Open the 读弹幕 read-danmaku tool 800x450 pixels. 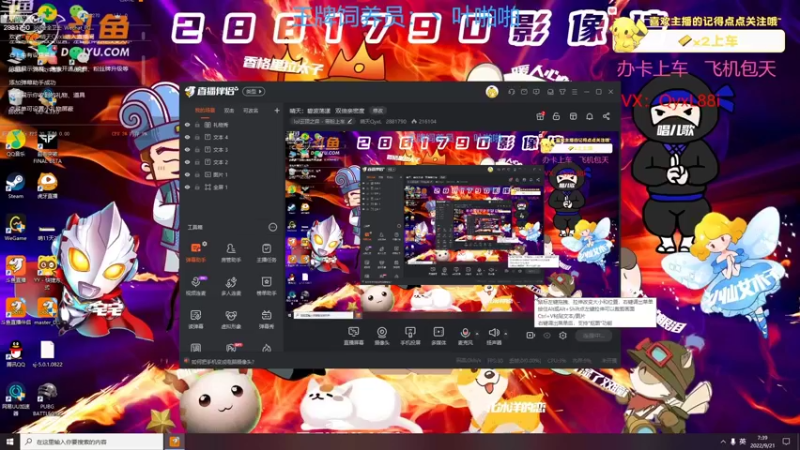(195, 319)
